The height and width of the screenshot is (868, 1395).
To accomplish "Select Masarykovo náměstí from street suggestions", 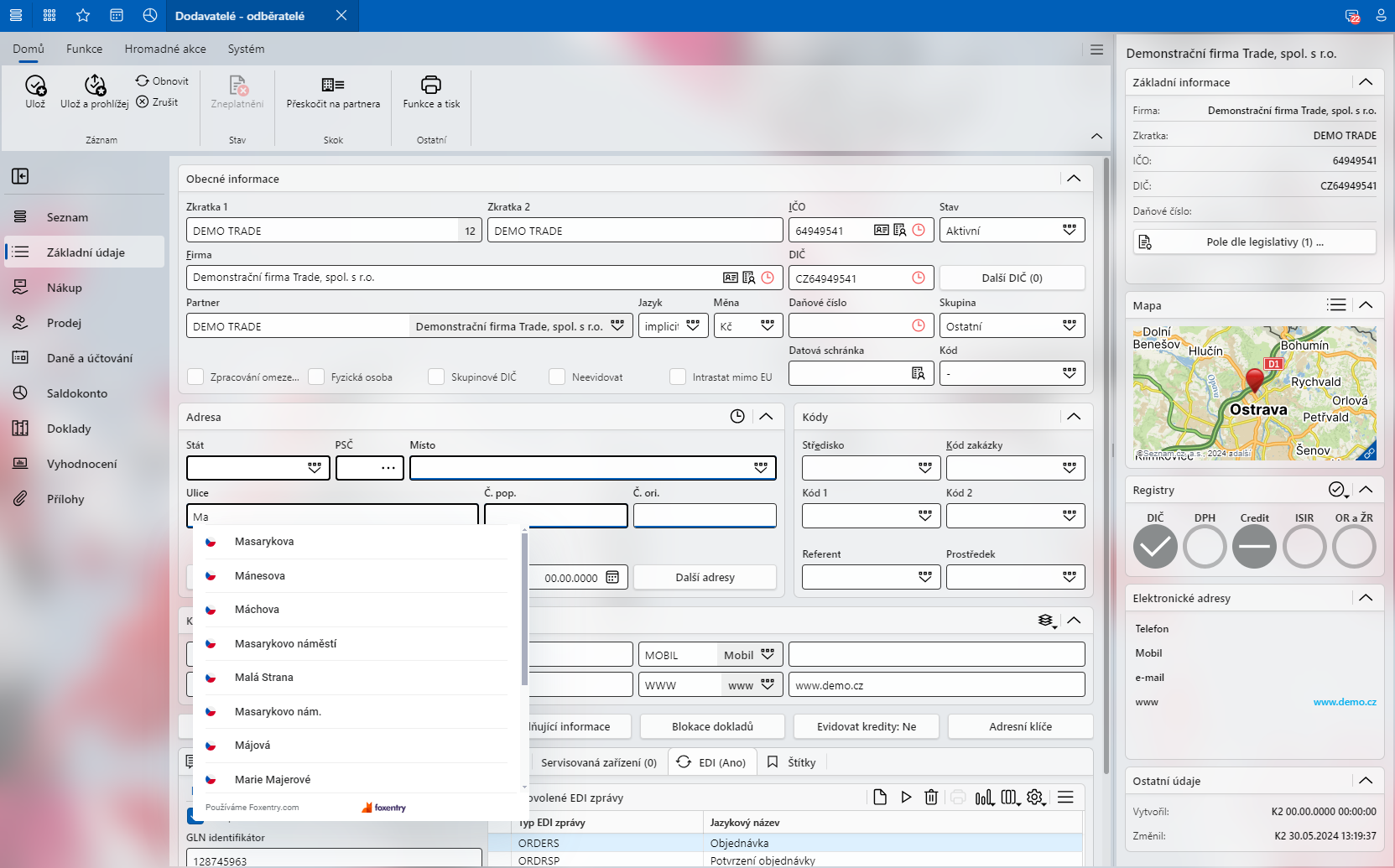I will pos(285,643).
